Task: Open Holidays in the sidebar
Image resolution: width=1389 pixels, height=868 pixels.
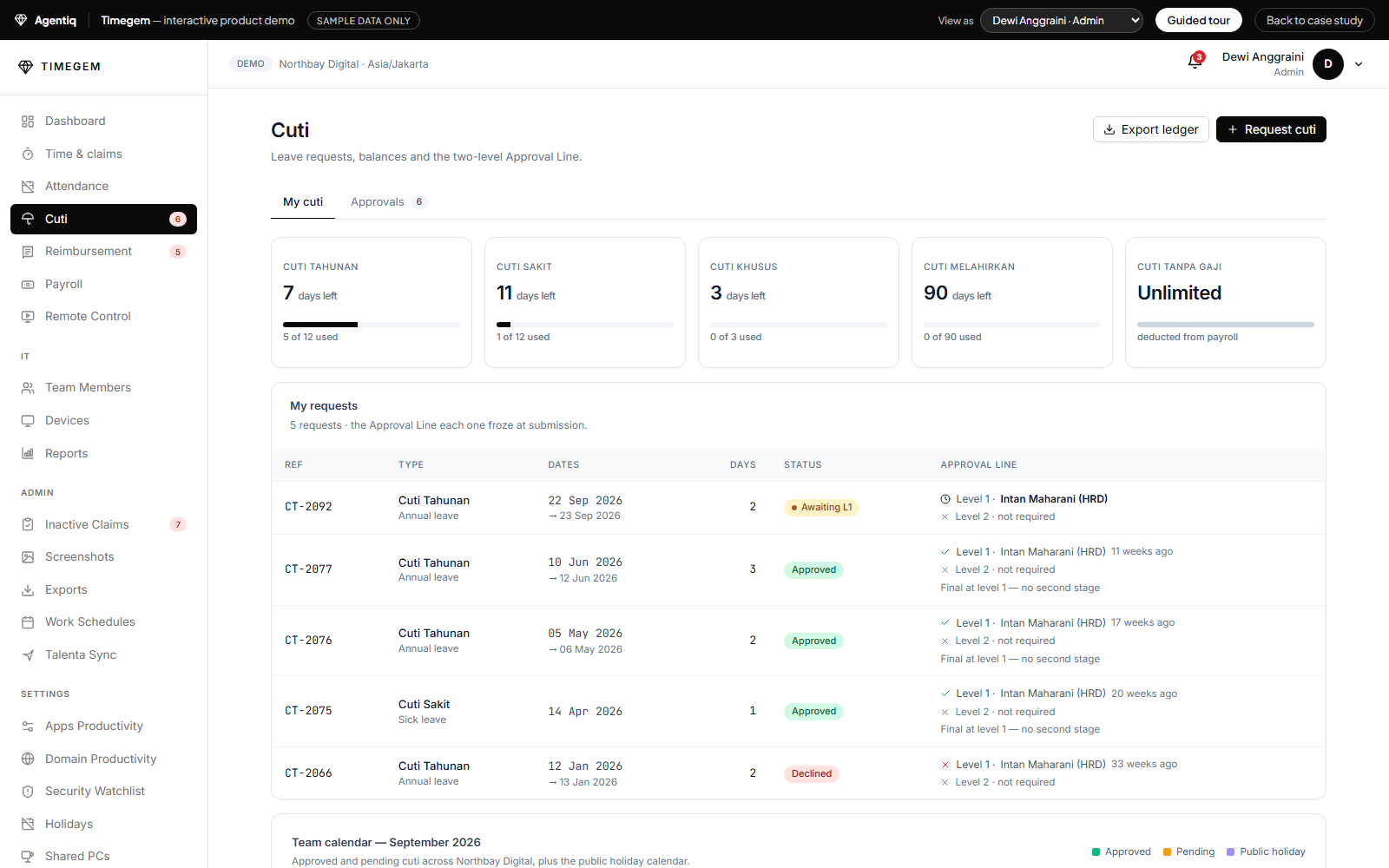Action: (103, 824)
